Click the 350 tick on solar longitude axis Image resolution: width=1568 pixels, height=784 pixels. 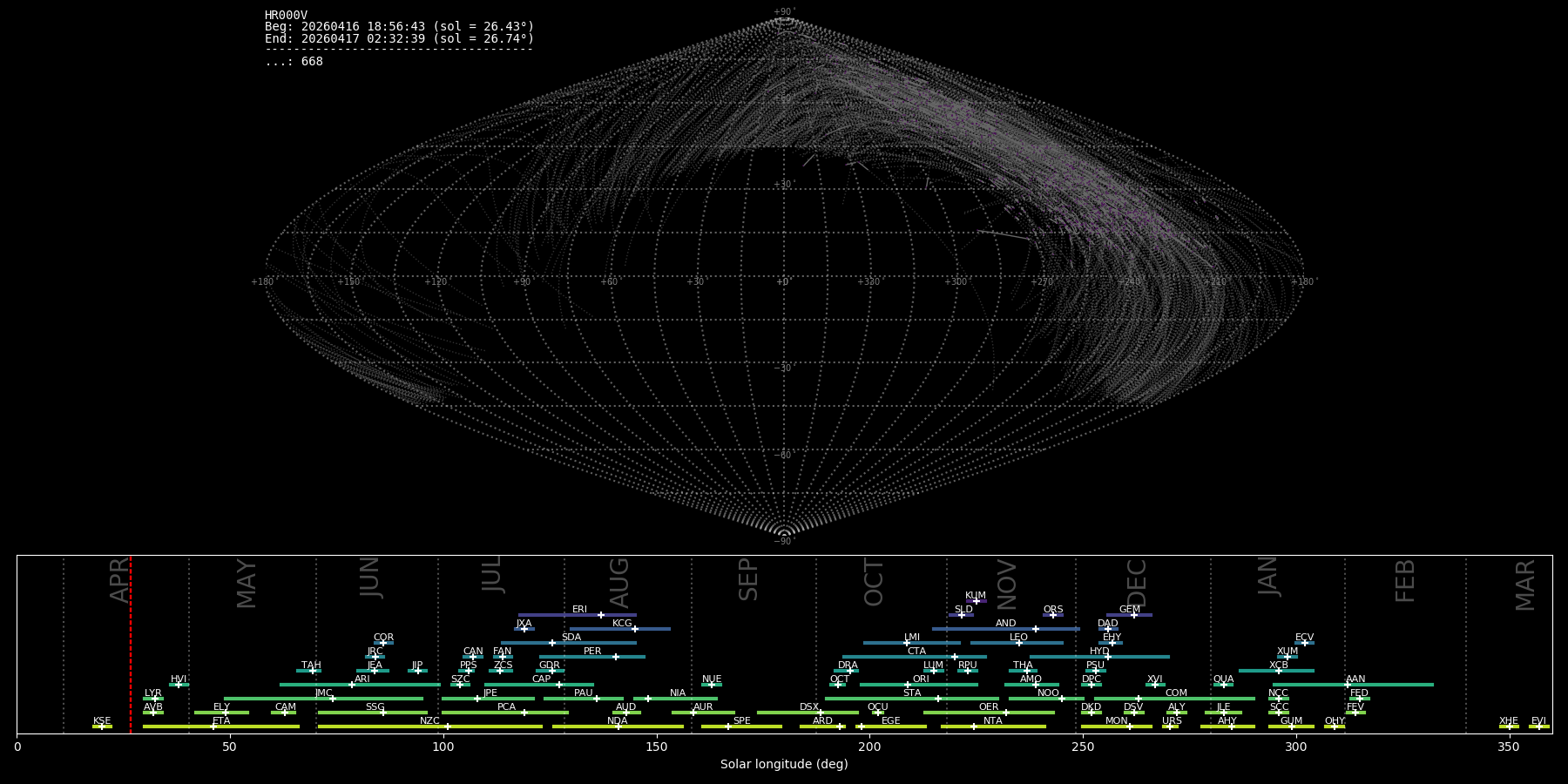click(x=1510, y=747)
